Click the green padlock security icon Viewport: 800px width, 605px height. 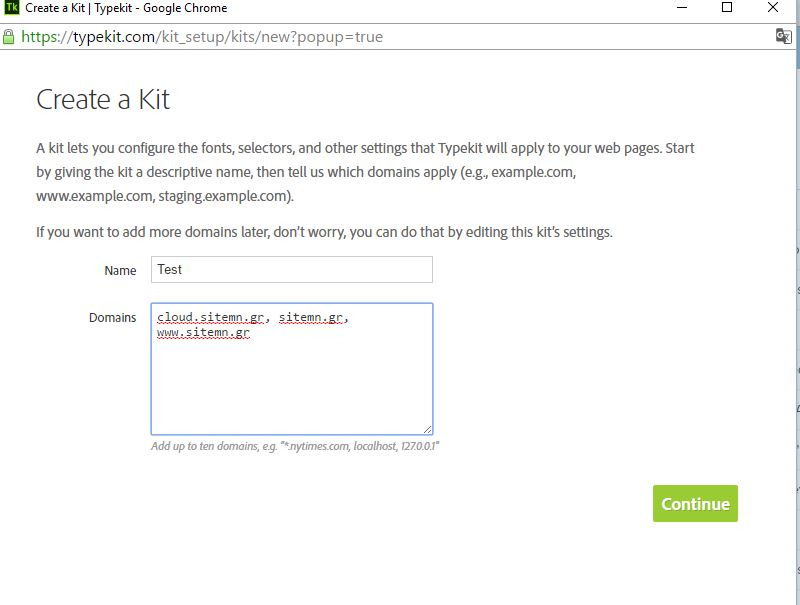coord(9,37)
